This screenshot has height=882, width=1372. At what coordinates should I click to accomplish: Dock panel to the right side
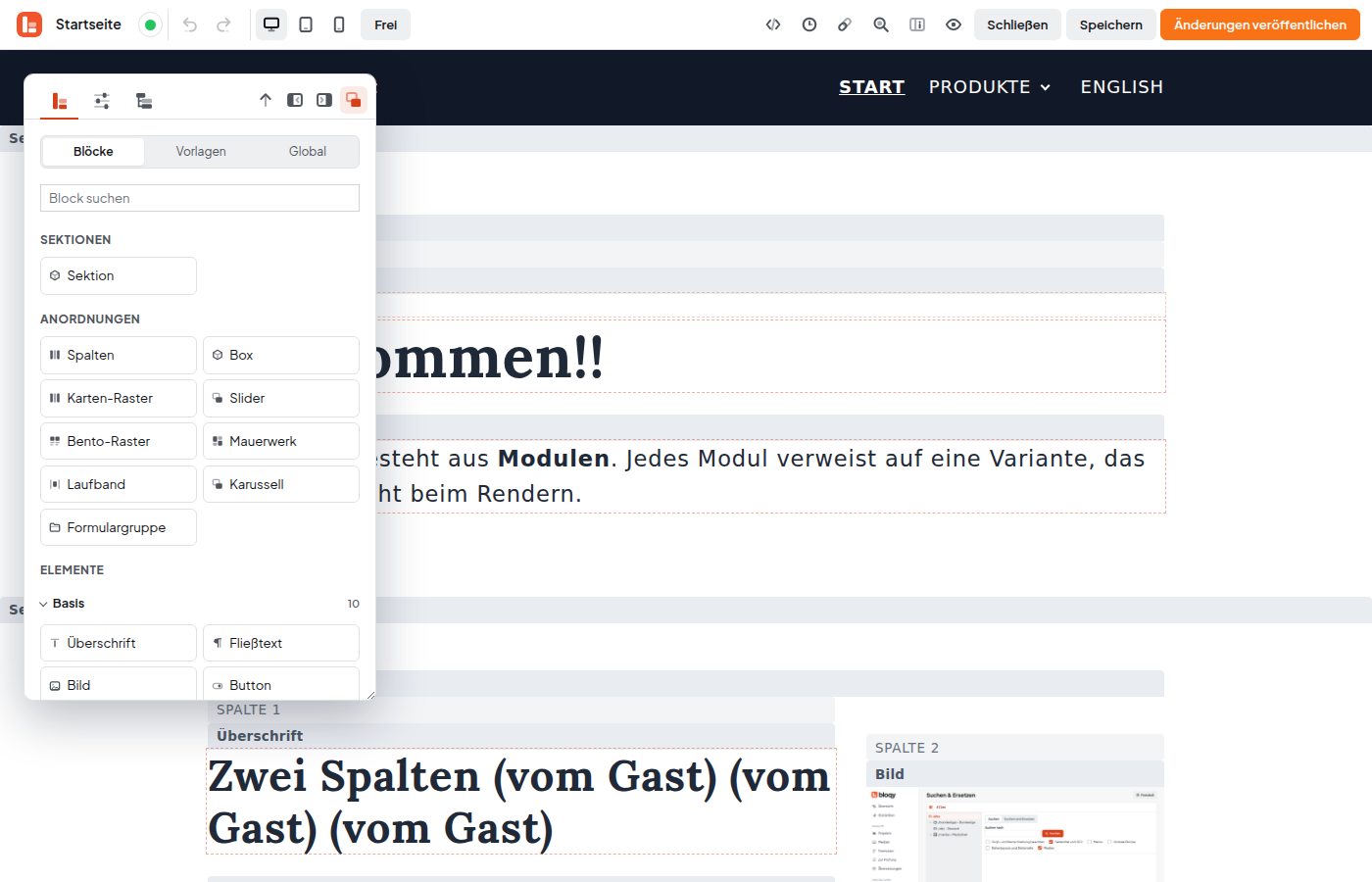[324, 100]
